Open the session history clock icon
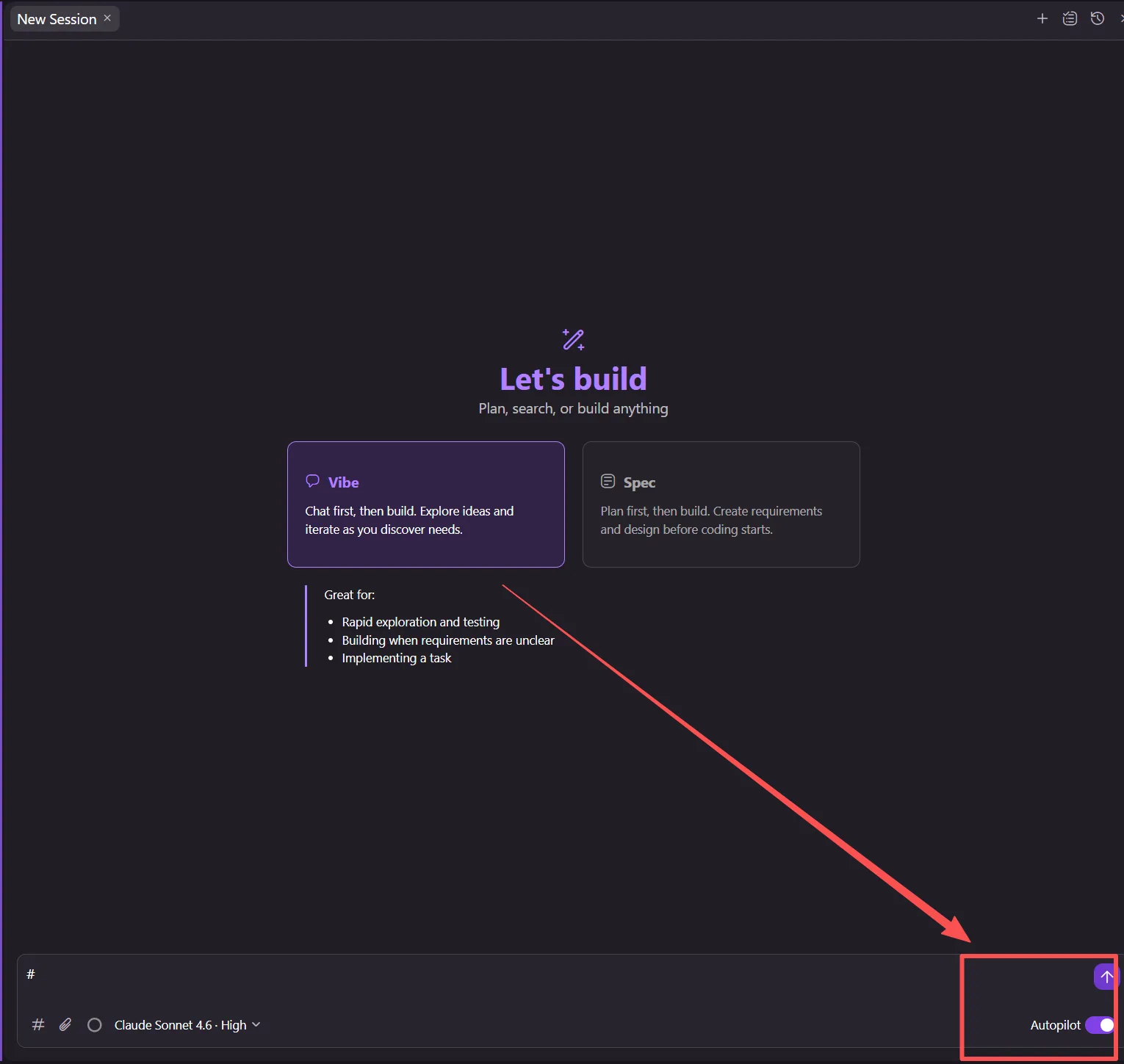This screenshot has height=1064, width=1124. pyautogui.click(x=1098, y=18)
